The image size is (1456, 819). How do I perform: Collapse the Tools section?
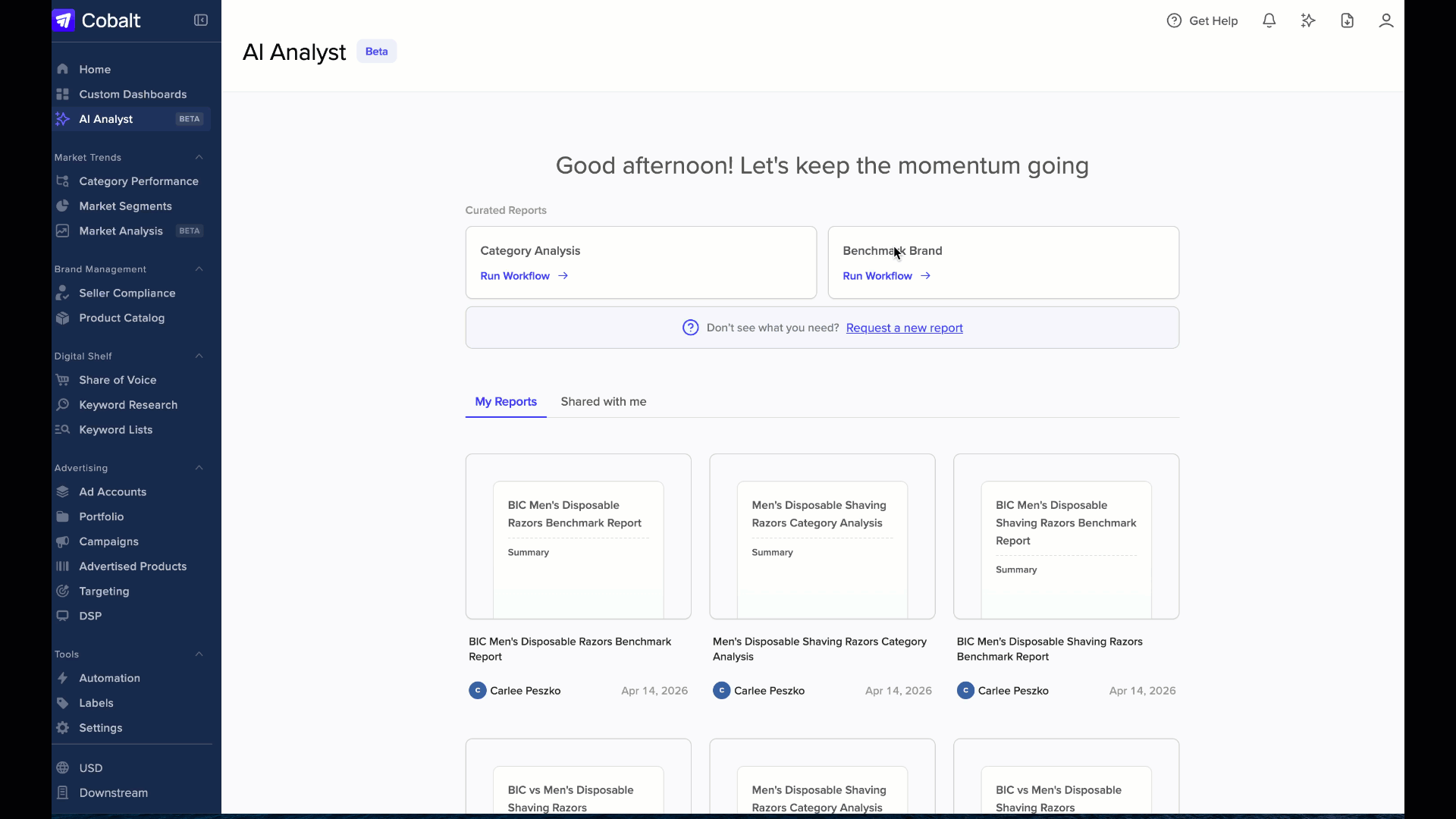[199, 654]
